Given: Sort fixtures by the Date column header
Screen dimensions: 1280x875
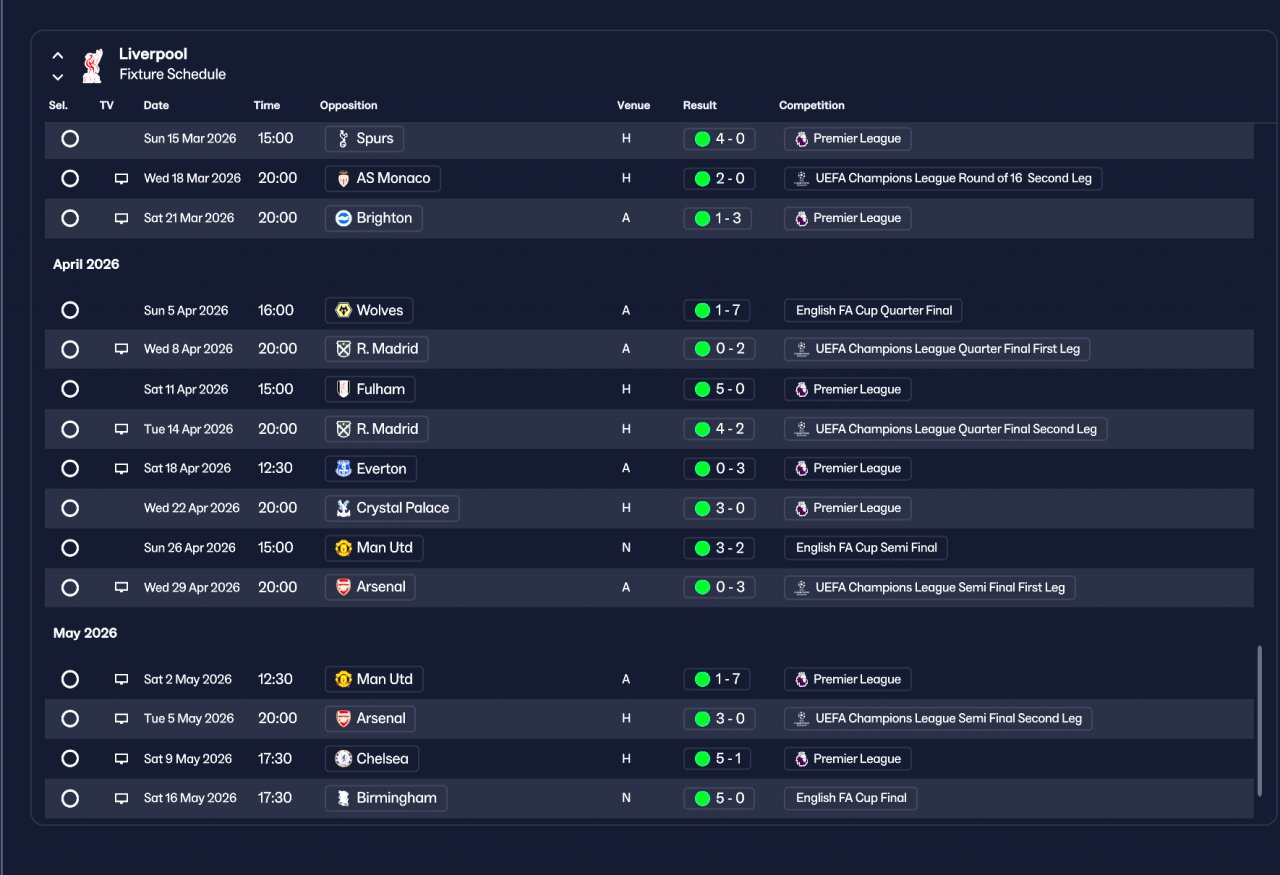Looking at the screenshot, I should click(x=156, y=105).
